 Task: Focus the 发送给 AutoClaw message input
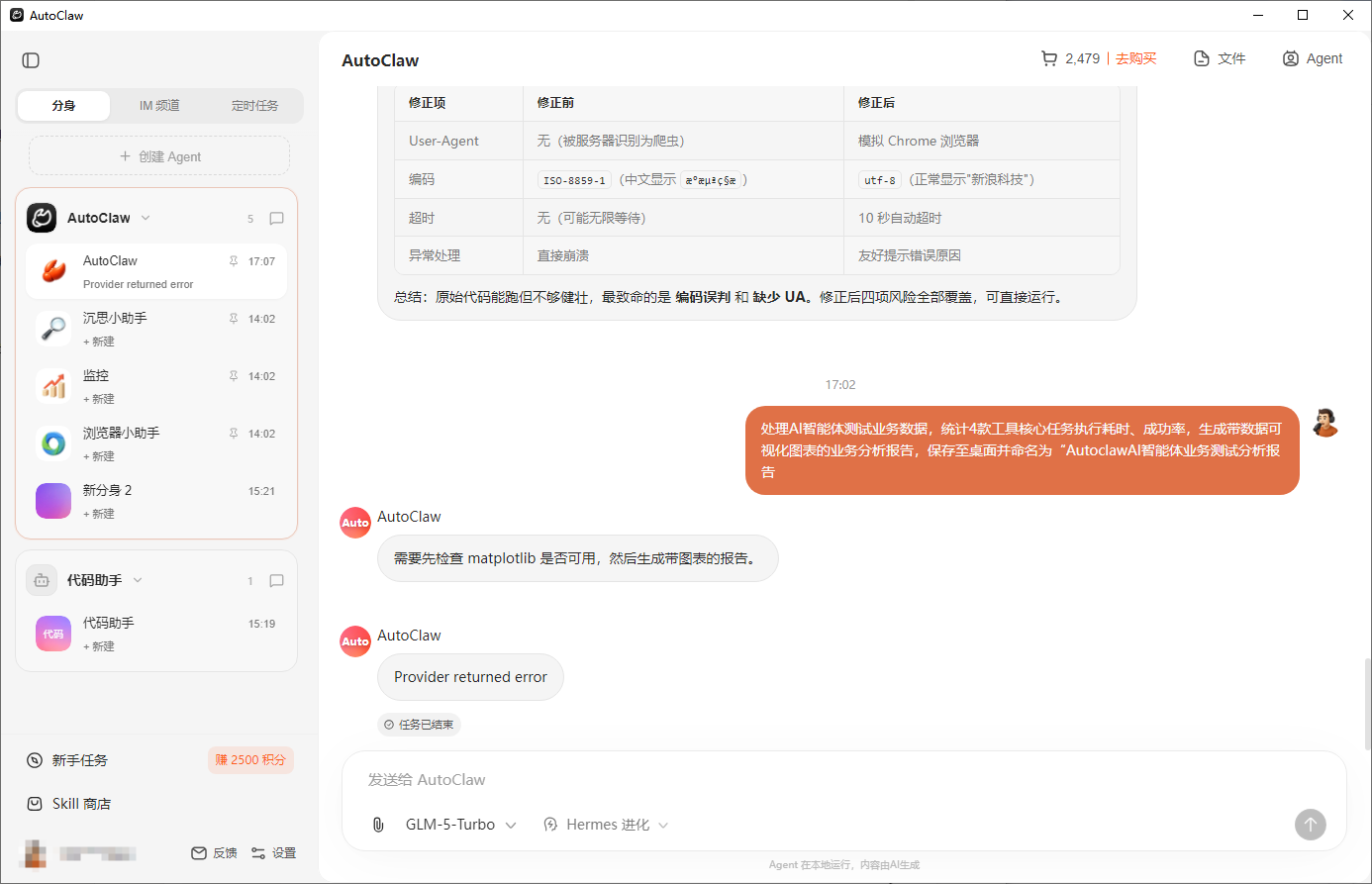tap(843, 780)
